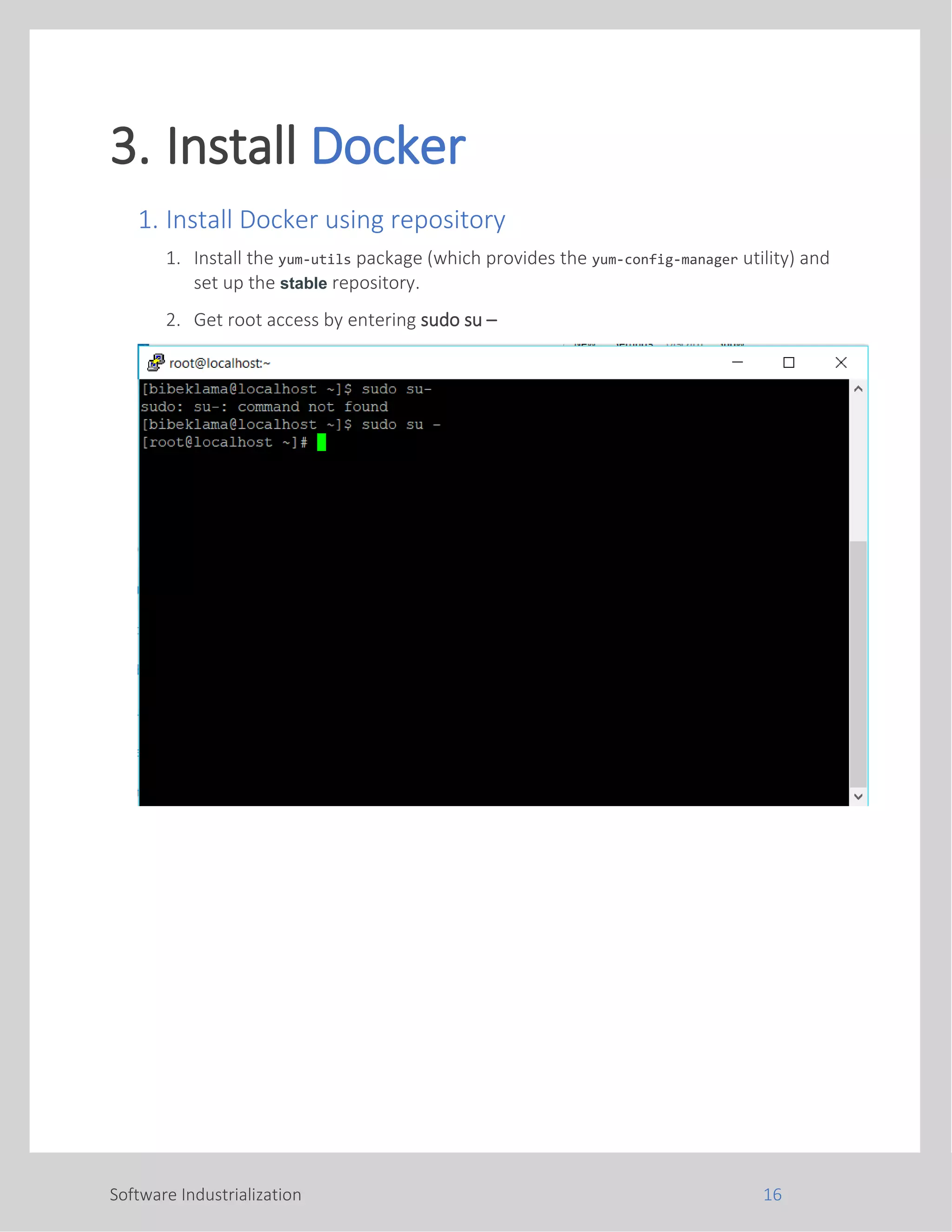Click the terminal scroll down arrow
This screenshot has width=952, height=1232.
pyautogui.click(x=858, y=796)
